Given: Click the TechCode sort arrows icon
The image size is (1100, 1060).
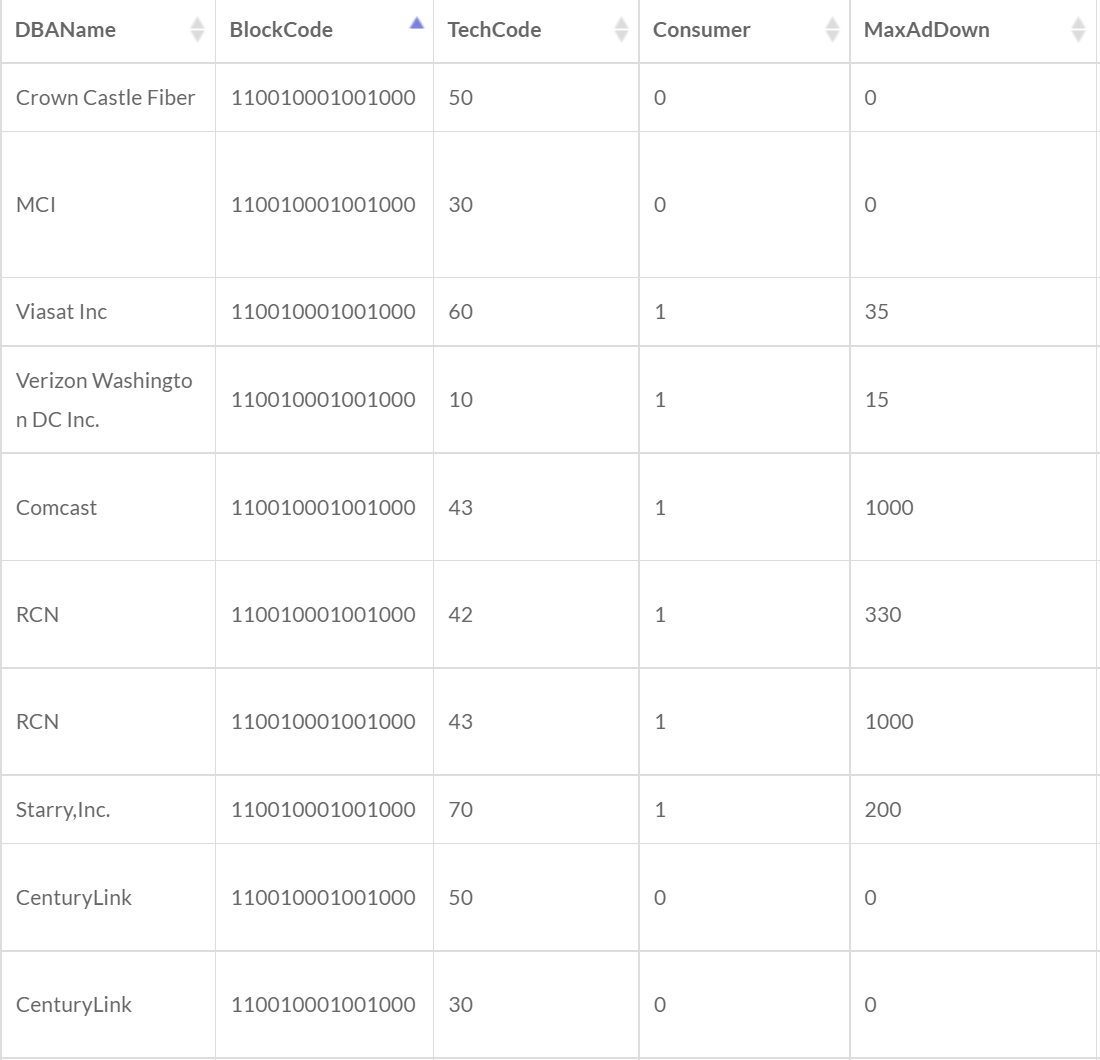Looking at the screenshot, I should pyautogui.click(x=620, y=29).
